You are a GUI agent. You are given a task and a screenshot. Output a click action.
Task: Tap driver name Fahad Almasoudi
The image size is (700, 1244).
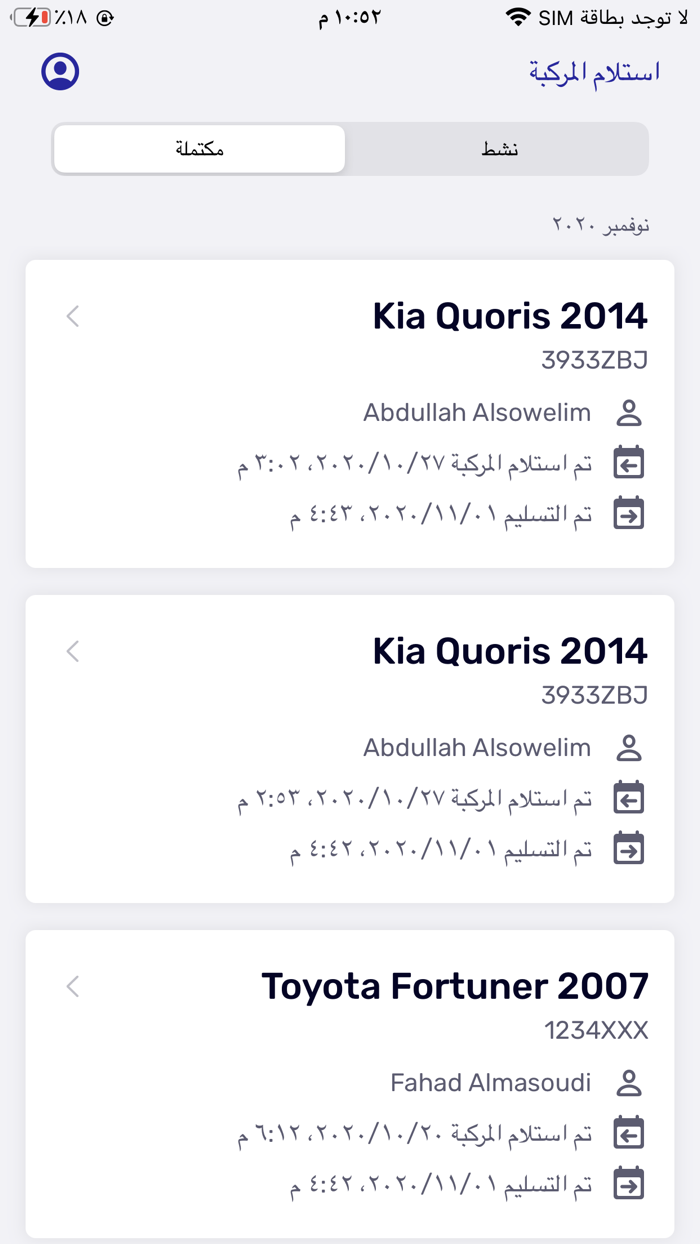[491, 1082]
